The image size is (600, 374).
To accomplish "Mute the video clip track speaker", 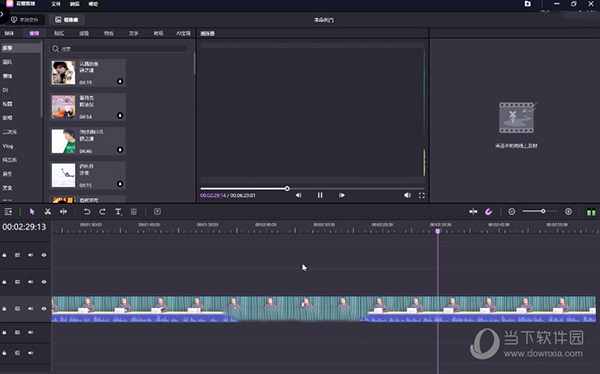I will 31,309.
